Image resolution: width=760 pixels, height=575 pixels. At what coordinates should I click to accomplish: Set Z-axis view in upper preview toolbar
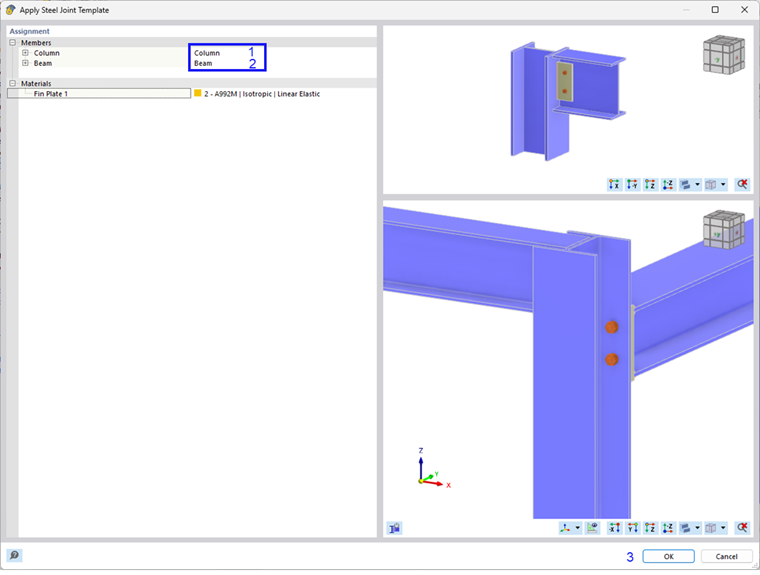coord(650,185)
